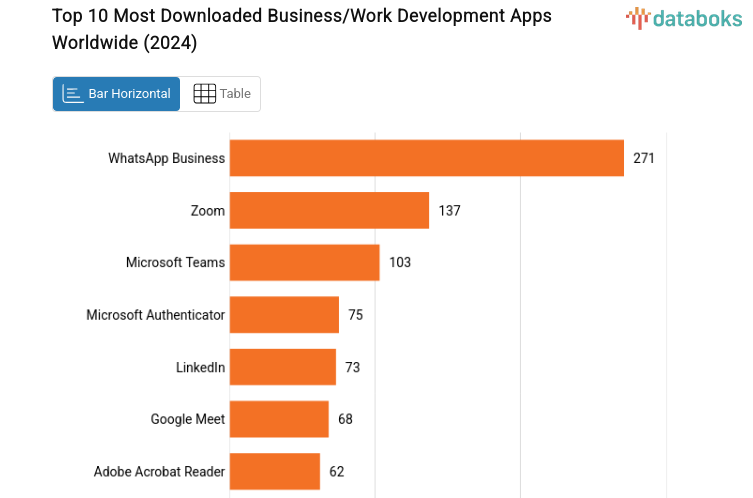Image resolution: width=753 pixels, height=498 pixels.
Task: Switch to the Table view
Action: [221, 94]
